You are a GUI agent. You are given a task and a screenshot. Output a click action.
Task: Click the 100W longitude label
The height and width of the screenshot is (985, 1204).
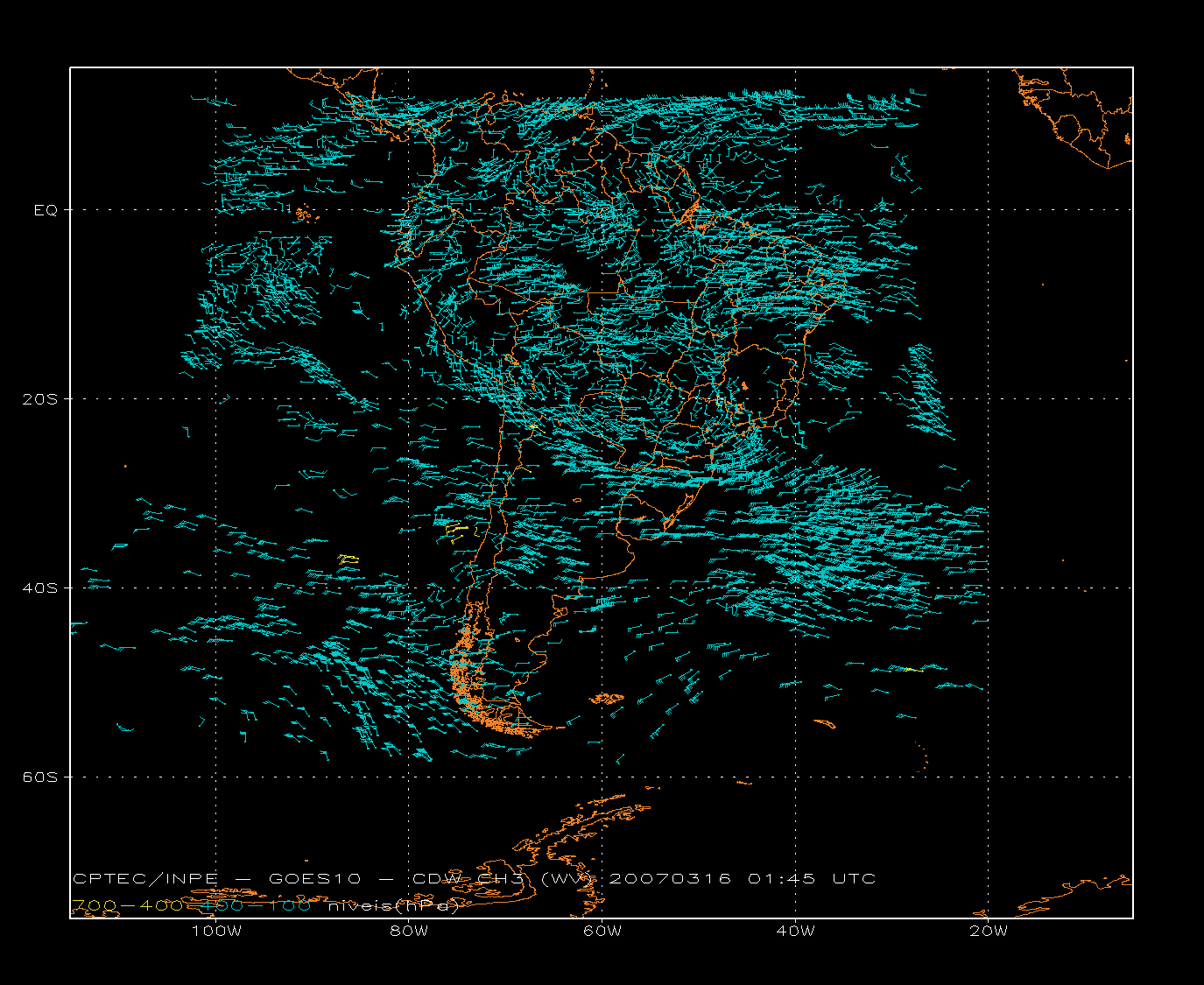216,931
